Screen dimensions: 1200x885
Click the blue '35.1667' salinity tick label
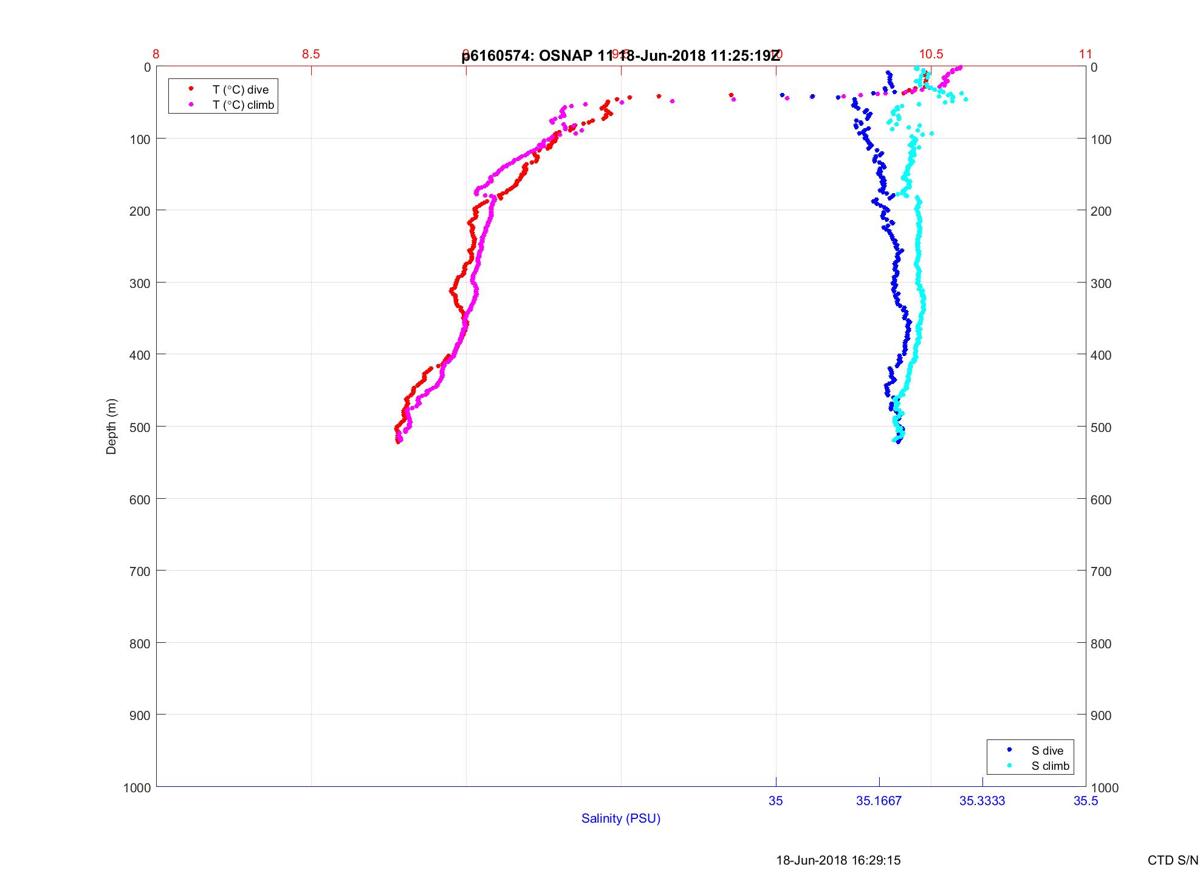point(880,801)
